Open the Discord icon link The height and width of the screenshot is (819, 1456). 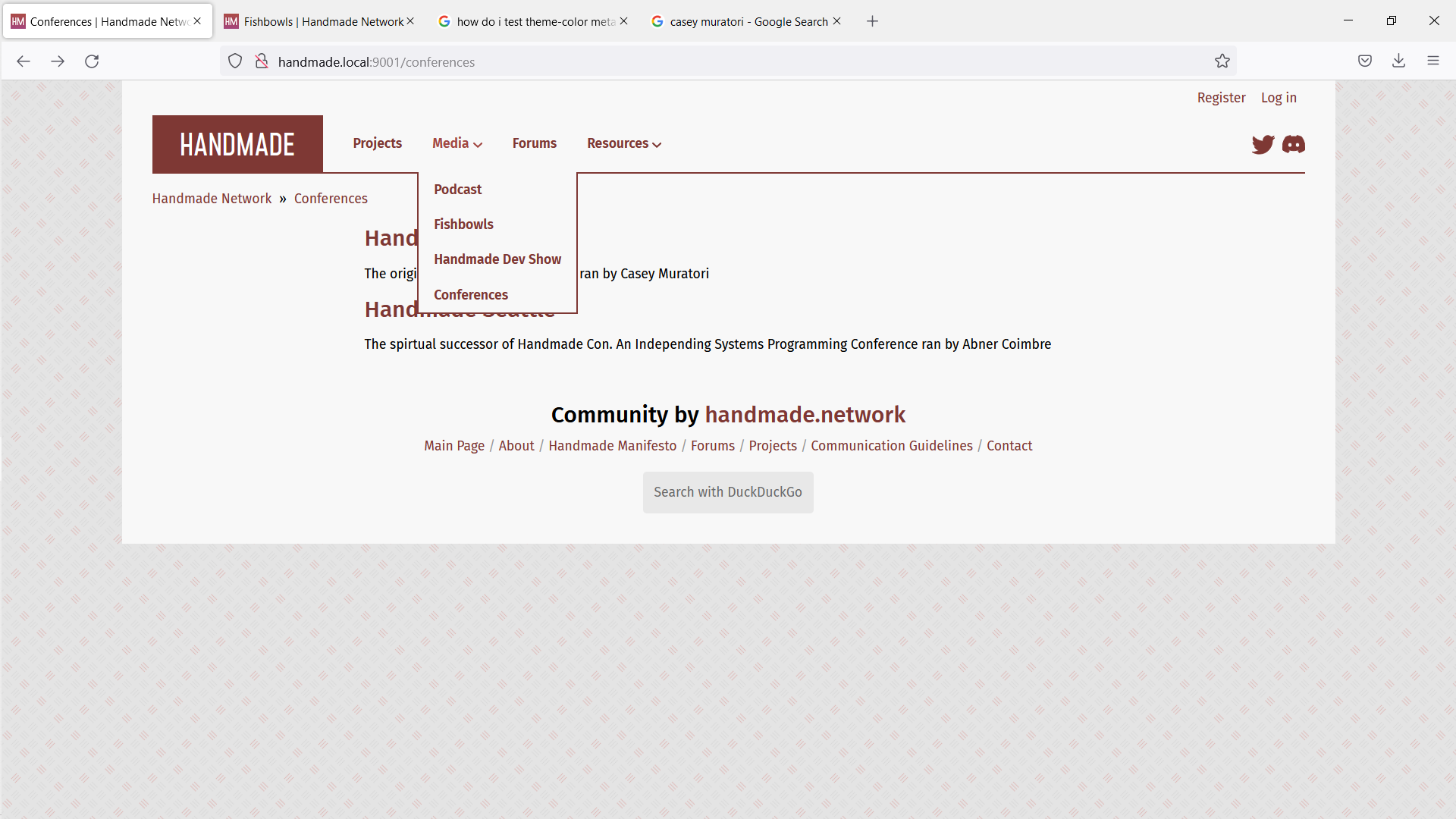(1294, 144)
